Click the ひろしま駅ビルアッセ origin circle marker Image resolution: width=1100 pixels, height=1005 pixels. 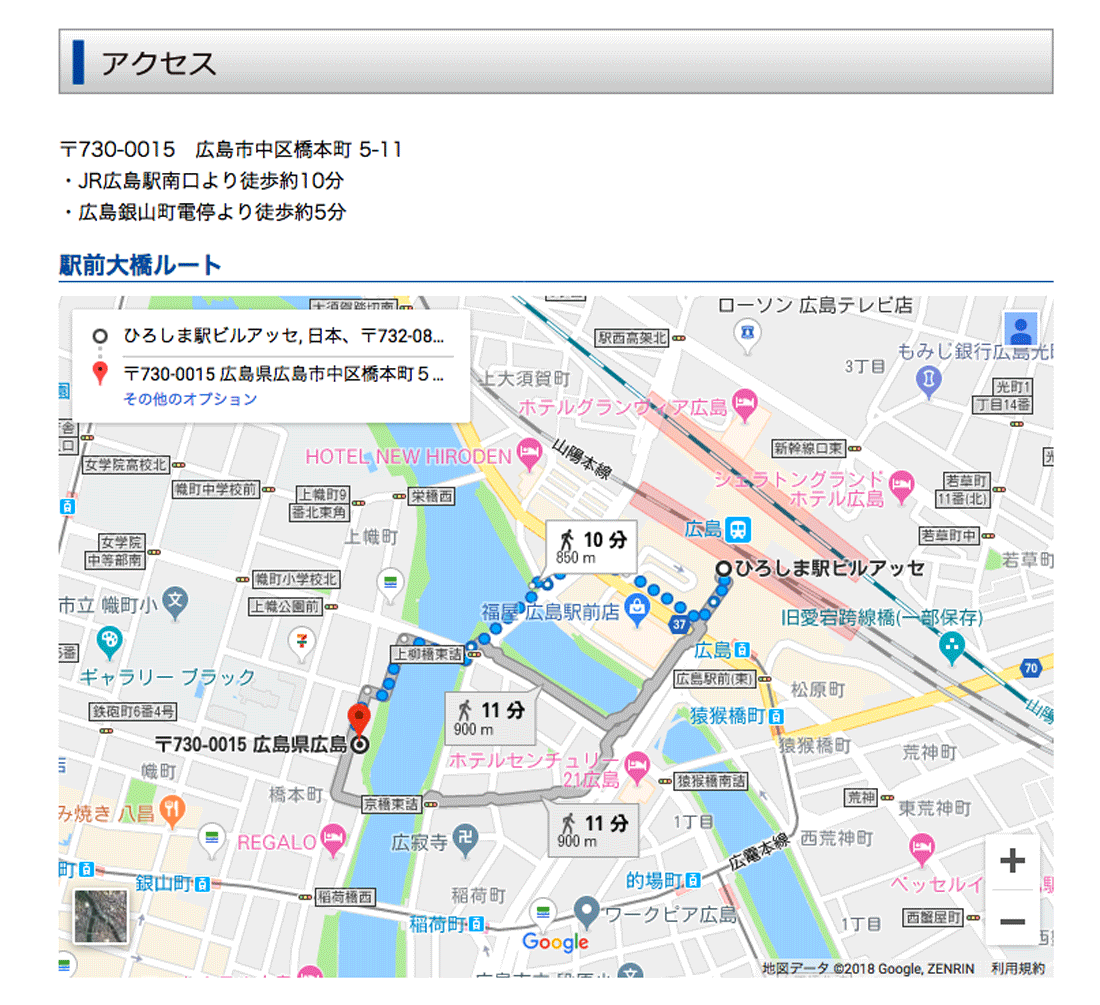pos(723,568)
